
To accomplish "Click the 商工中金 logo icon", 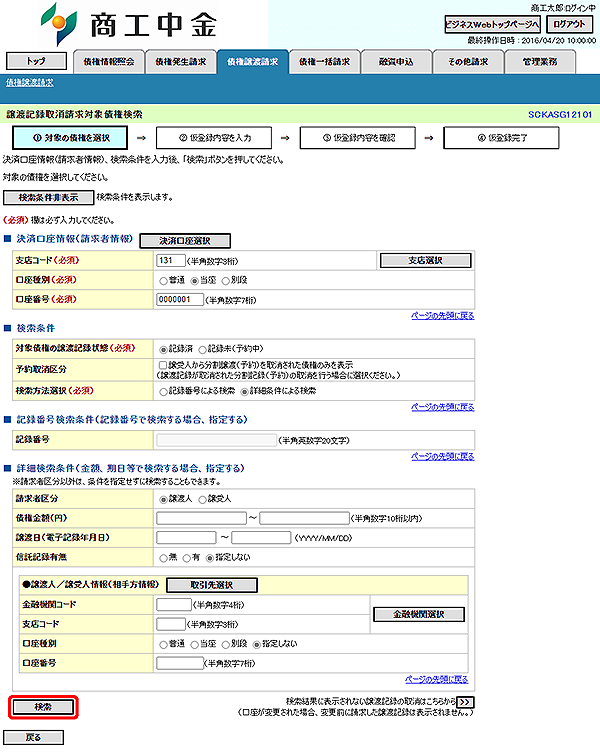I will click(x=59, y=24).
